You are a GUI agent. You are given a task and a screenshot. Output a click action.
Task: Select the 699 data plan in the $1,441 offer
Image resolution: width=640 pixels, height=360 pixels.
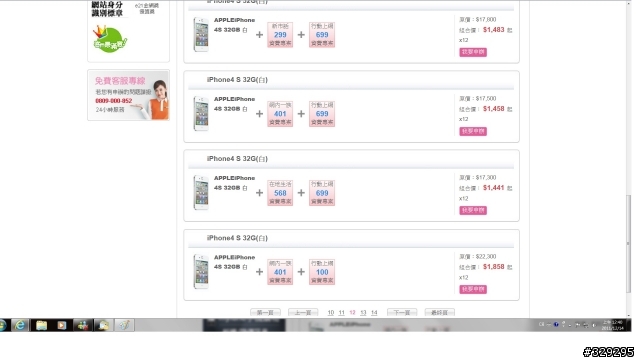[x=322, y=193]
